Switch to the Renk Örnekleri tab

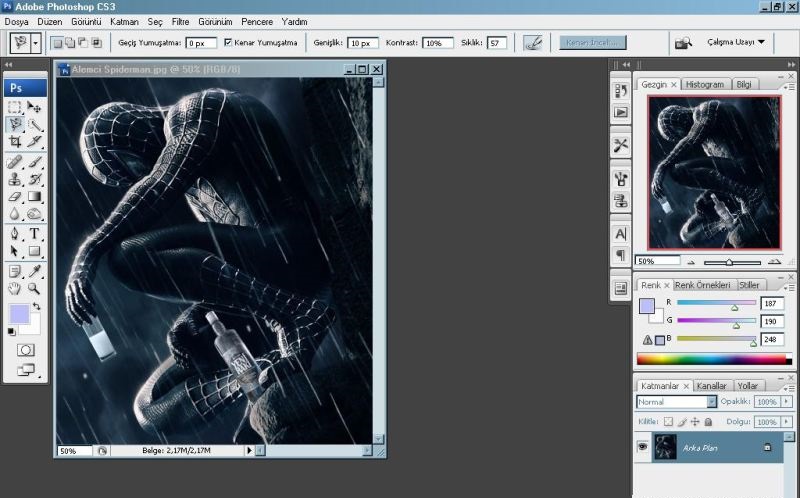(x=702, y=285)
